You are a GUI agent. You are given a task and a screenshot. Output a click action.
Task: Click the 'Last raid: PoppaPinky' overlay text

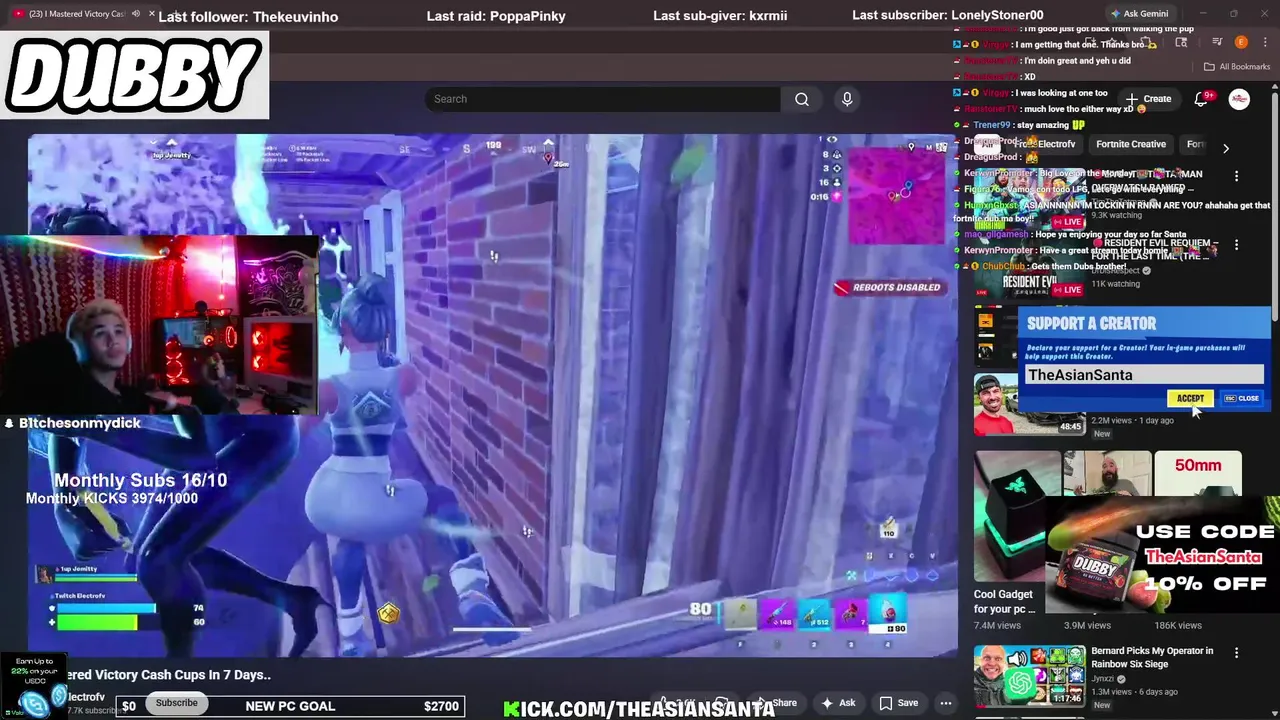coord(496,16)
